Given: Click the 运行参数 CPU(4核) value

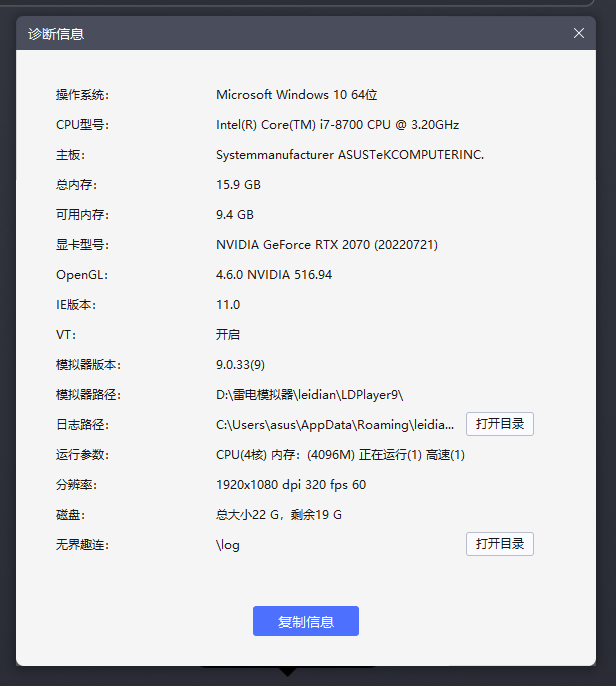Looking at the screenshot, I should (x=340, y=455).
